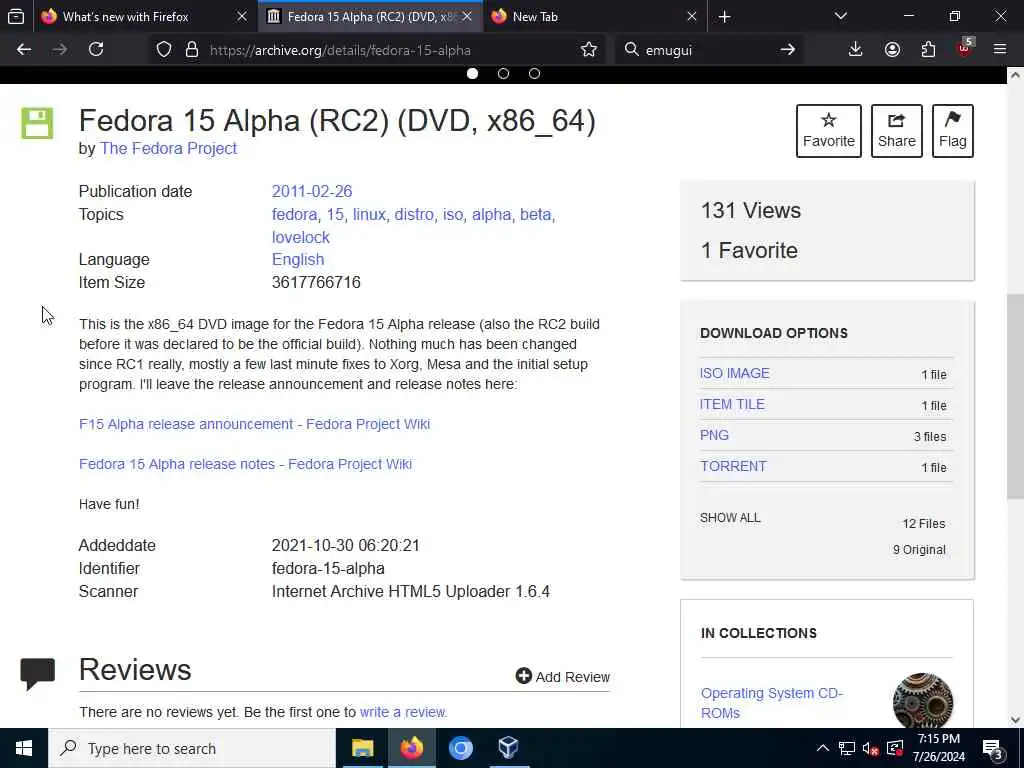The image size is (1024, 768).
Task: Open the Chromium-style blue browser taskbar icon
Action: tap(460, 748)
